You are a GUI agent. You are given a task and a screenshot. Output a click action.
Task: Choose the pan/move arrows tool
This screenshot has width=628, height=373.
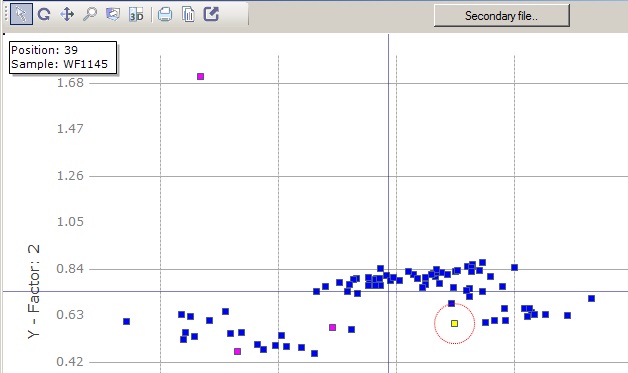67,14
